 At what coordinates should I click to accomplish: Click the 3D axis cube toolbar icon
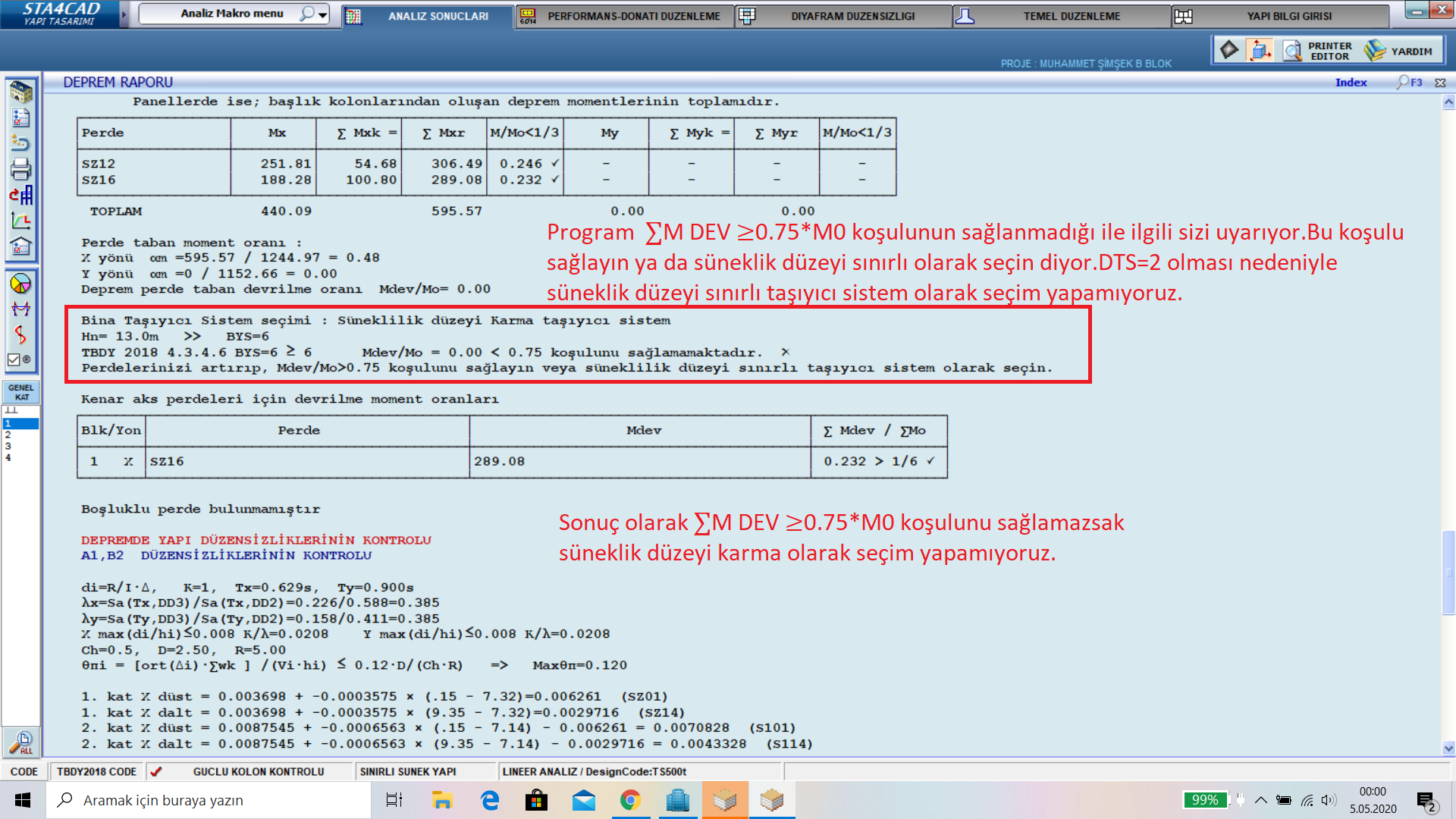click(x=1260, y=51)
